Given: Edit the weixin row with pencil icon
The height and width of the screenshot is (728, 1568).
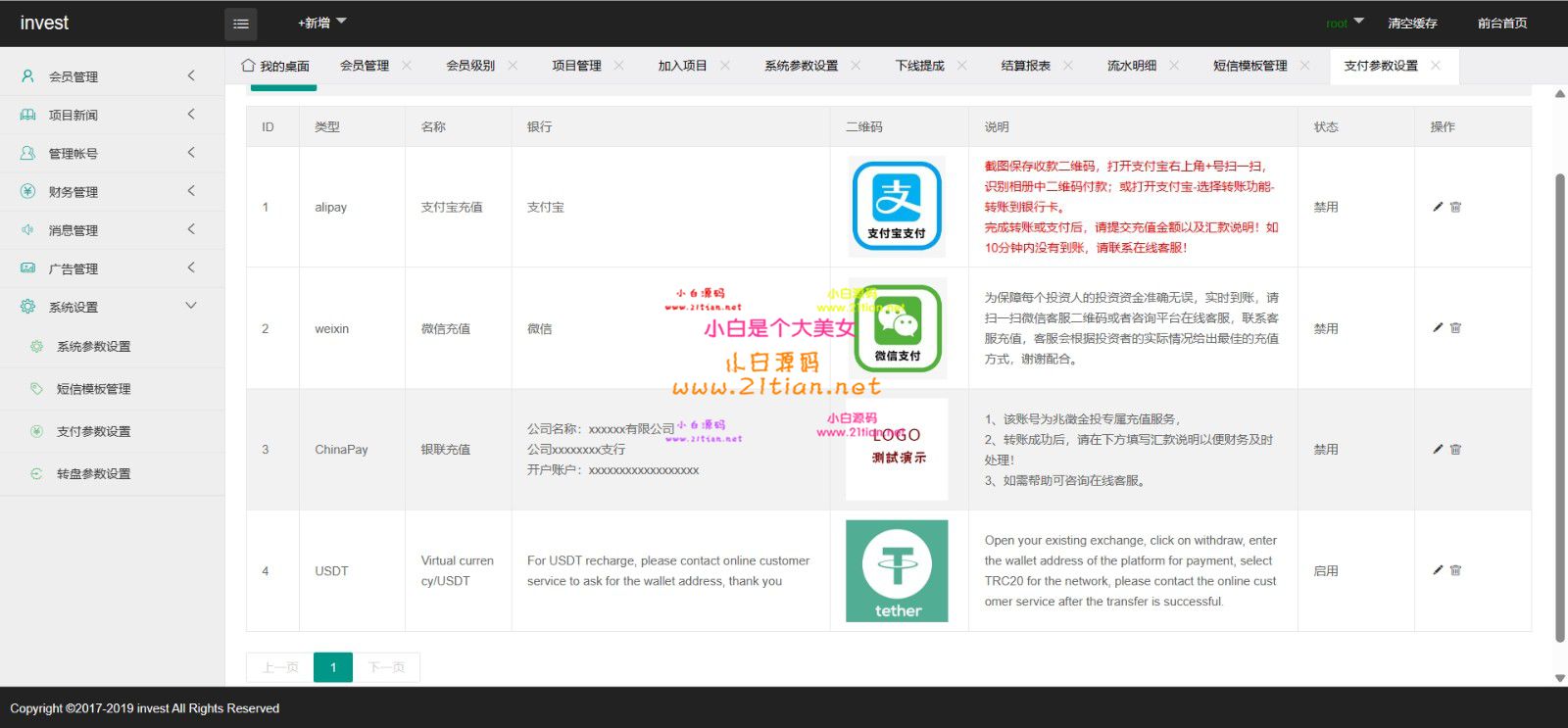Looking at the screenshot, I should click(x=1438, y=328).
